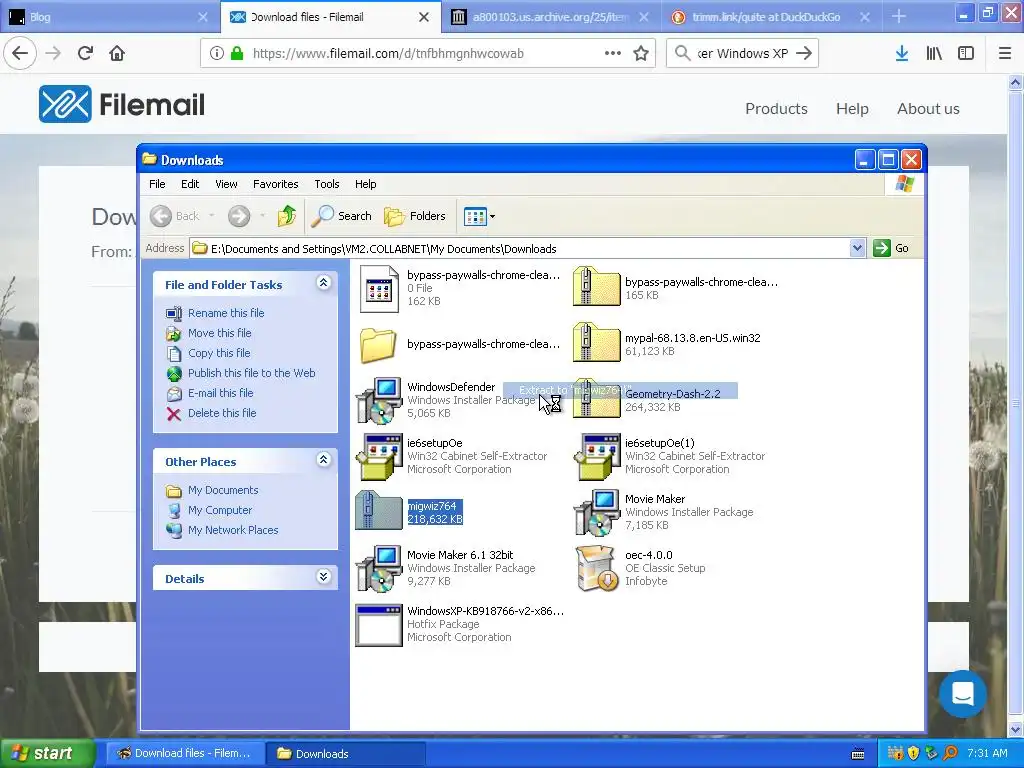Image resolution: width=1024 pixels, height=768 pixels.
Task: Reload the Filemail page
Action: point(86,53)
